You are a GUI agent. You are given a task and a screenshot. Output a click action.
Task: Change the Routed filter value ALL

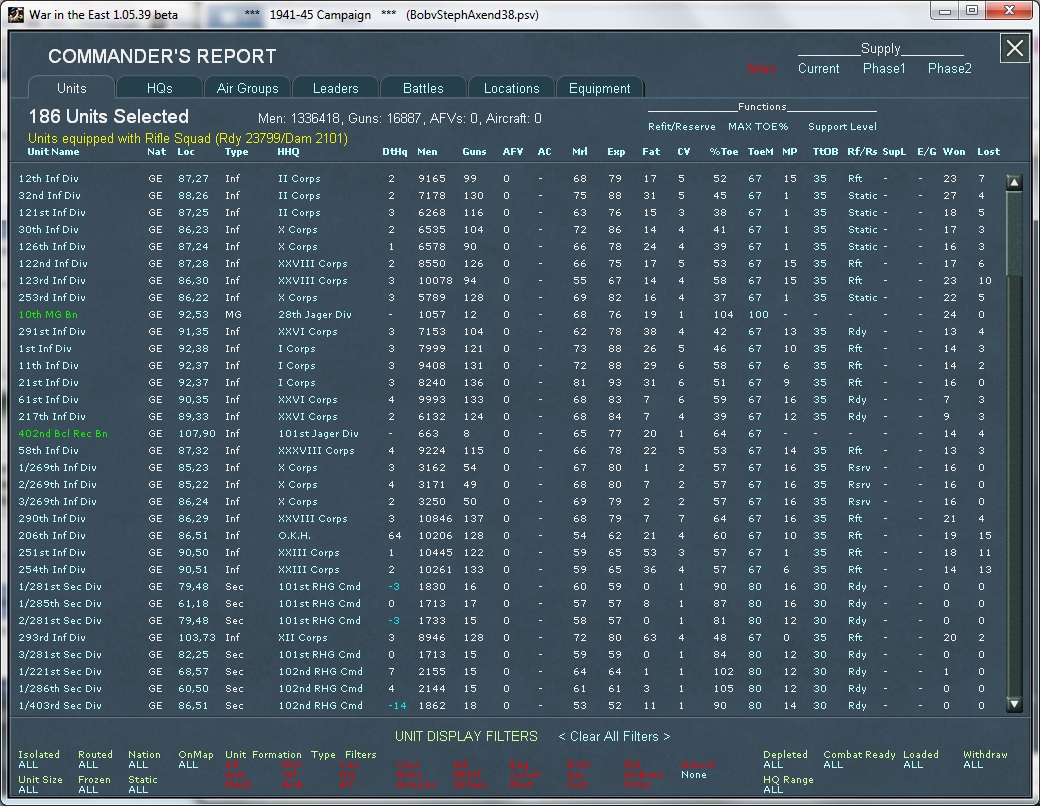(x=88, y=765)
